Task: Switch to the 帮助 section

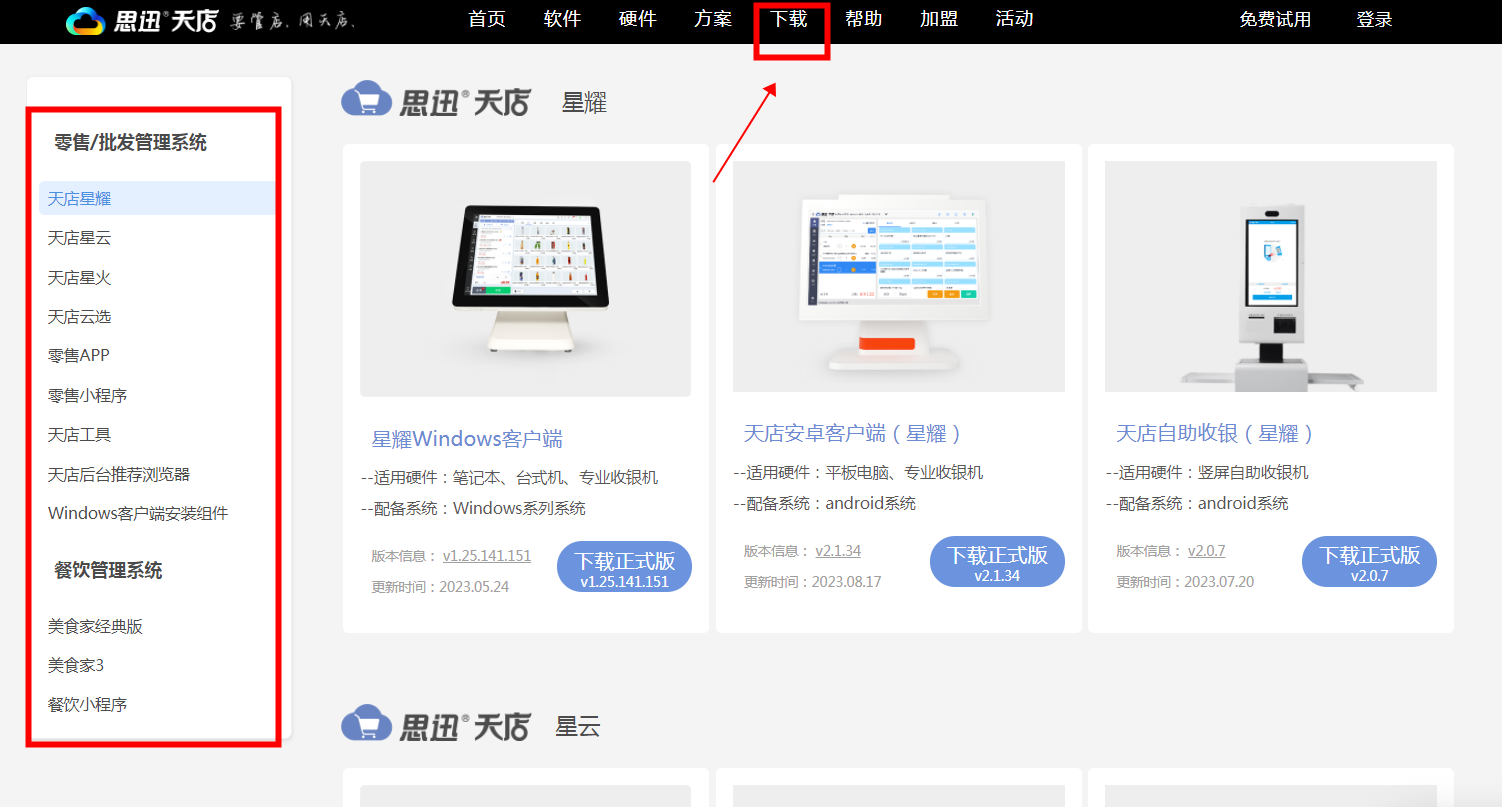Action: point(863,18)
